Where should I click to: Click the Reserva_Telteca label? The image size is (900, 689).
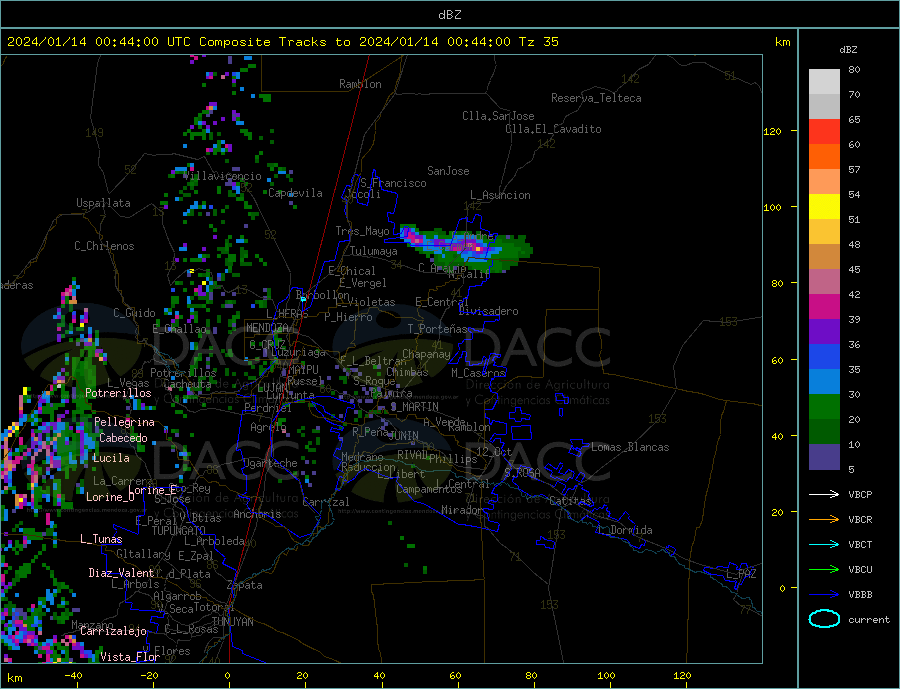pyautogui.click(x=596, y=98)
